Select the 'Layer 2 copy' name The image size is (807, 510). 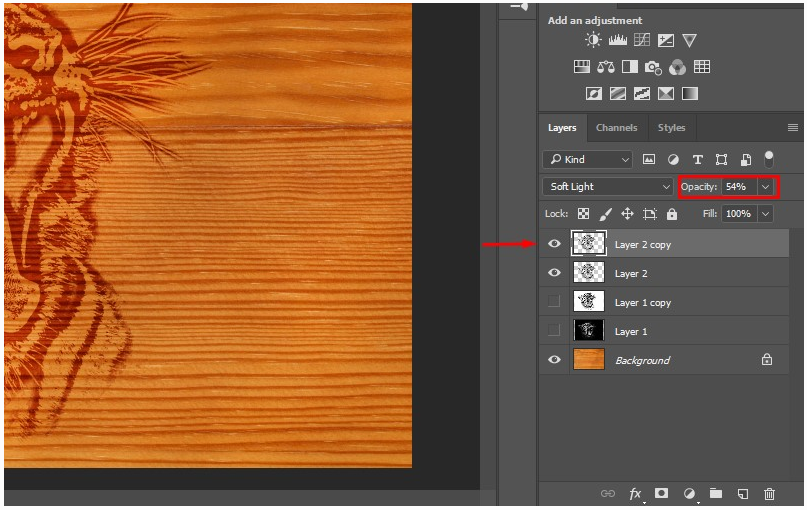[x=643, y=245]
